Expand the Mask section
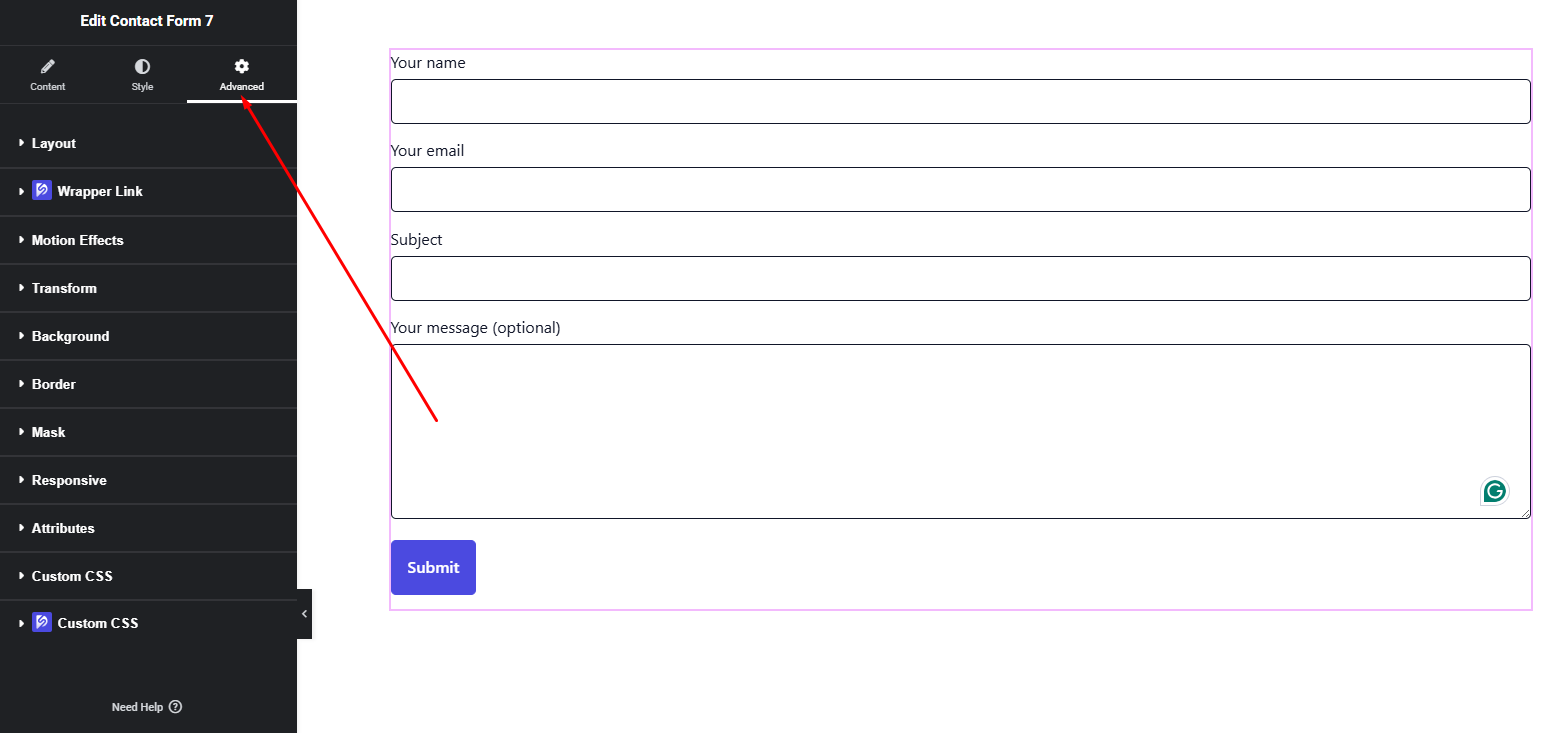The width and height of the screenshot is (1558, 733). click(x=48, y=432)
